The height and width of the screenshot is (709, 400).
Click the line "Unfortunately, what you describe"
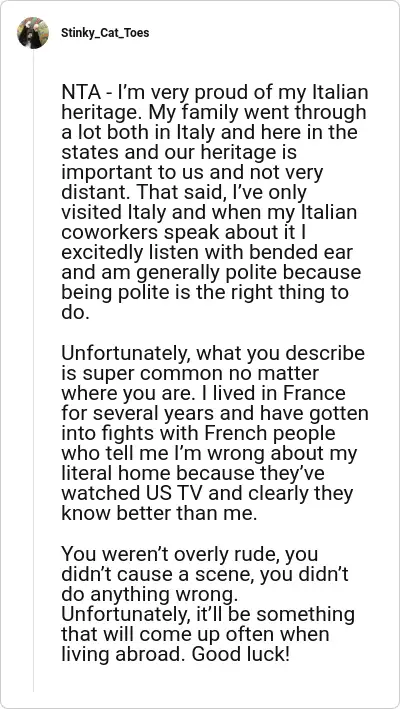click(x=213, y=353)
